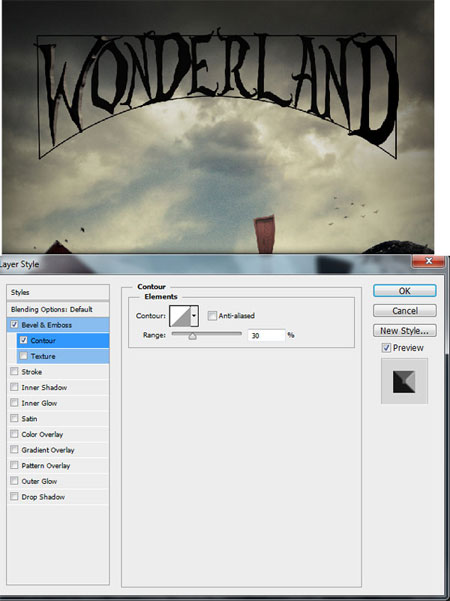Close the Layer Style dialog
This screenshot has height=601, width=450.
[x=429, y=261]
